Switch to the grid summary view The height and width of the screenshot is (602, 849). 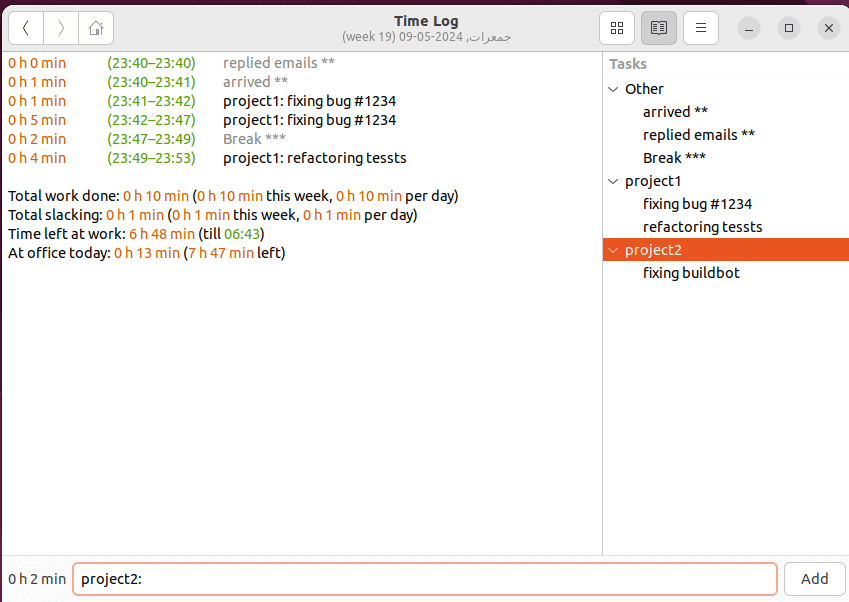point(617,28)
